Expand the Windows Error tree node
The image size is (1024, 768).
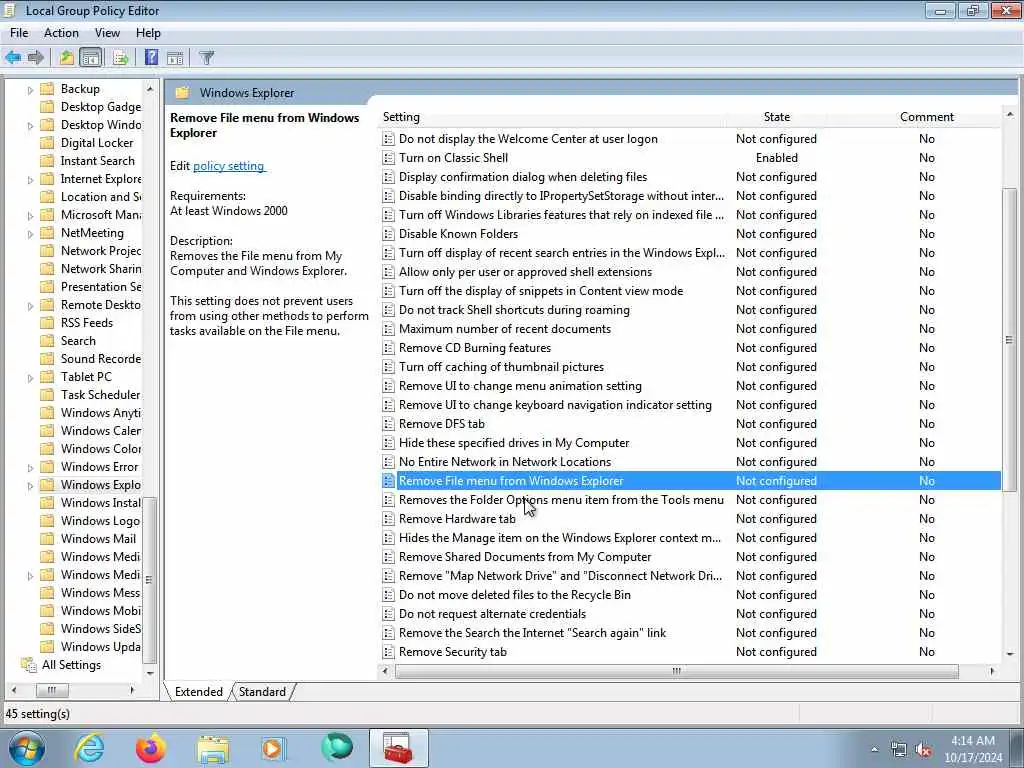tap(30, 468)
